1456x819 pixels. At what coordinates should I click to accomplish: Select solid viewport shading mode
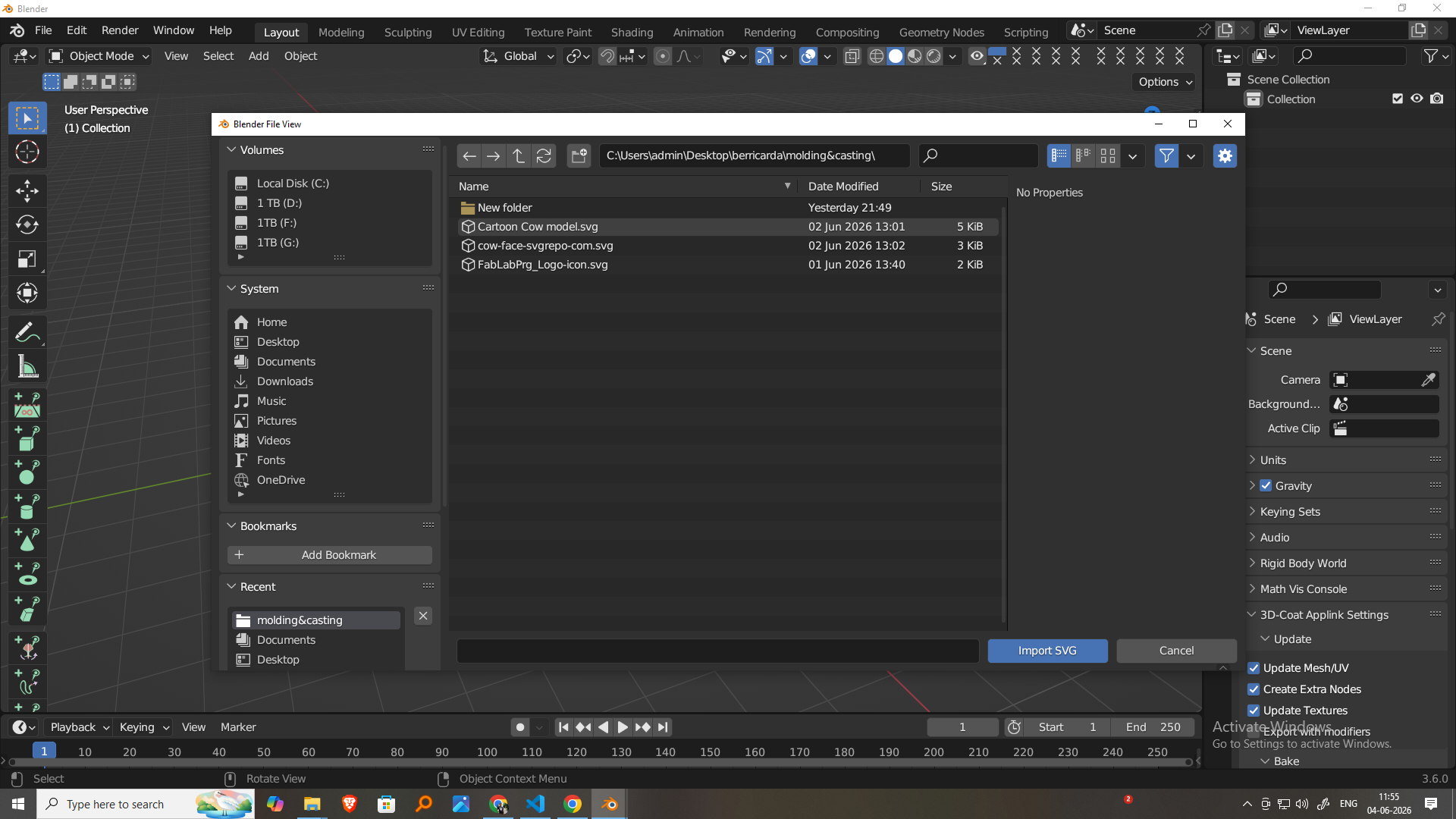pos(896,56)
